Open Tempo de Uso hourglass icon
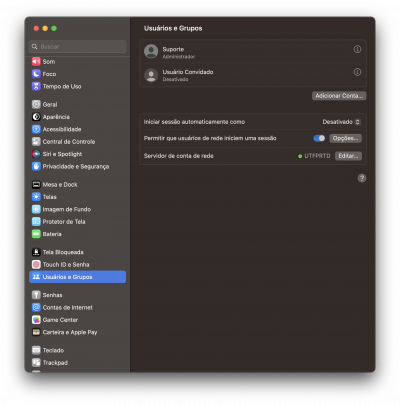The width and height of the screenshot is (400, 405). tap(36, 86)
